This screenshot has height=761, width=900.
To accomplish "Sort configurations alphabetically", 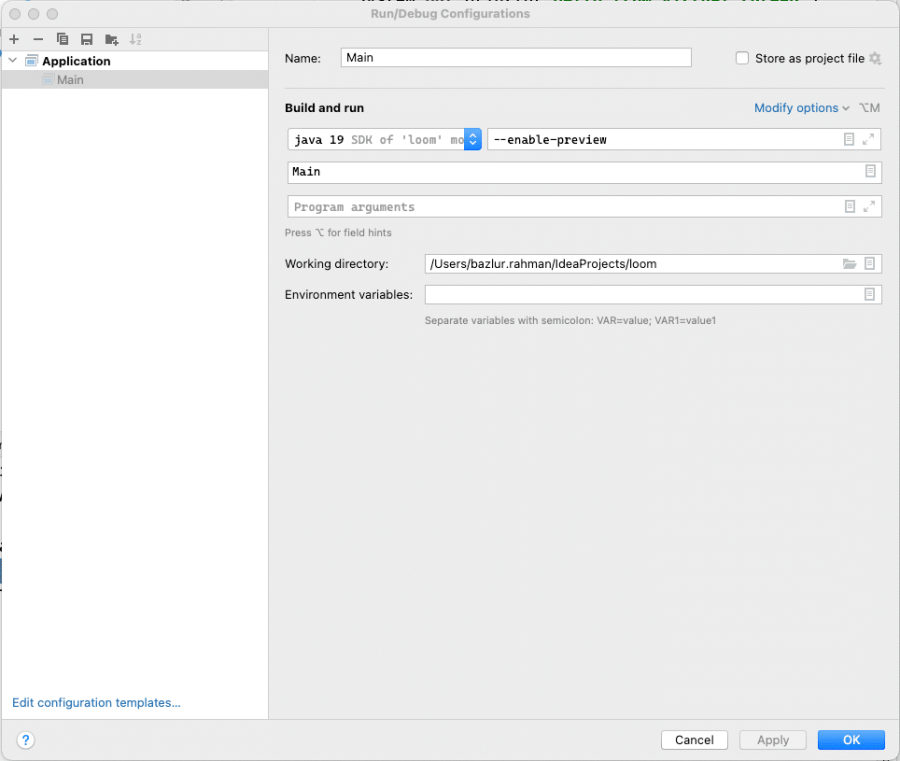I will point(135,39).
